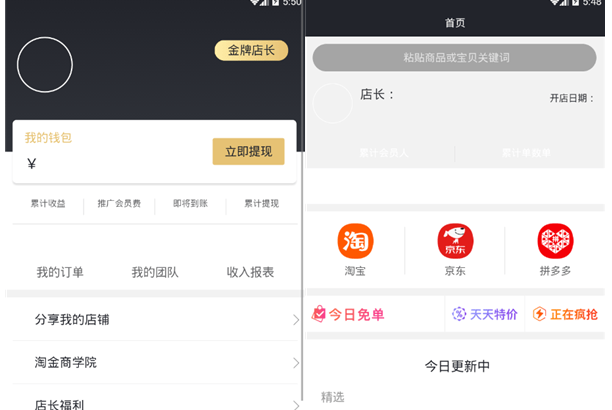This screenshot has width=612, height=410.
Task: Tap the profile avatar circle on dark header
Action: (x=45, y=65)
